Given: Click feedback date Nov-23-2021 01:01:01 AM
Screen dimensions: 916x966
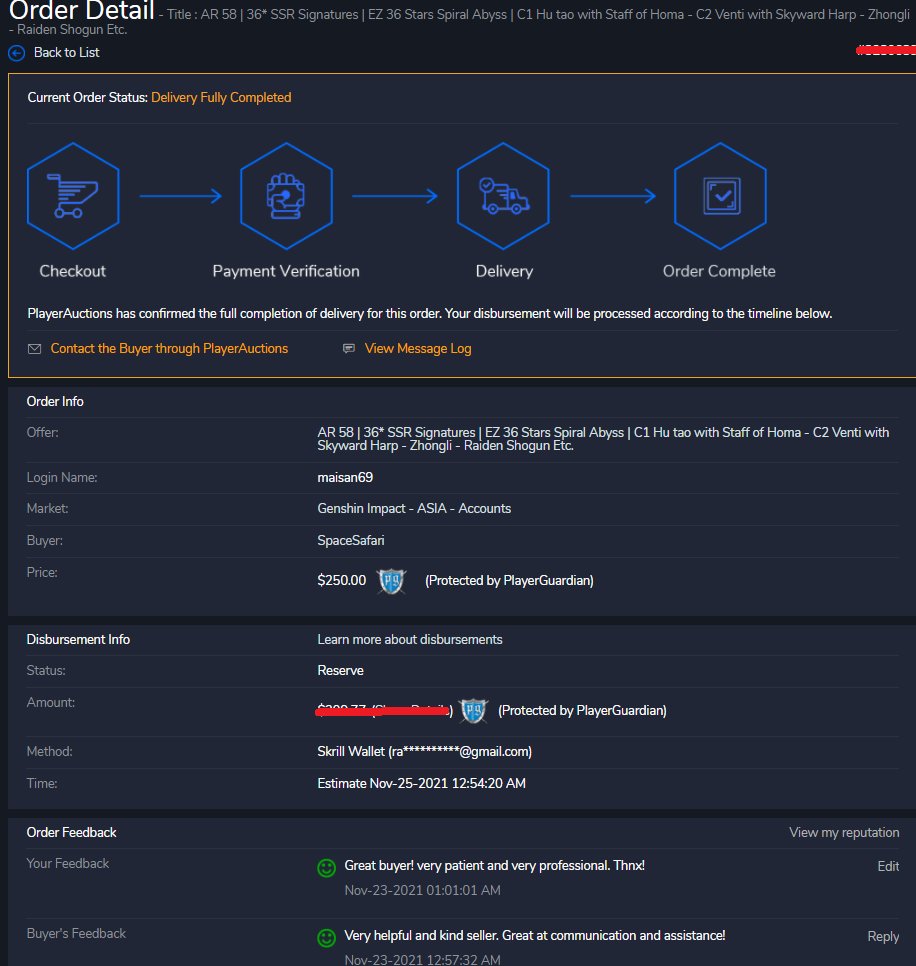Looking at the screenshot, I should click(x=422, y=890).
